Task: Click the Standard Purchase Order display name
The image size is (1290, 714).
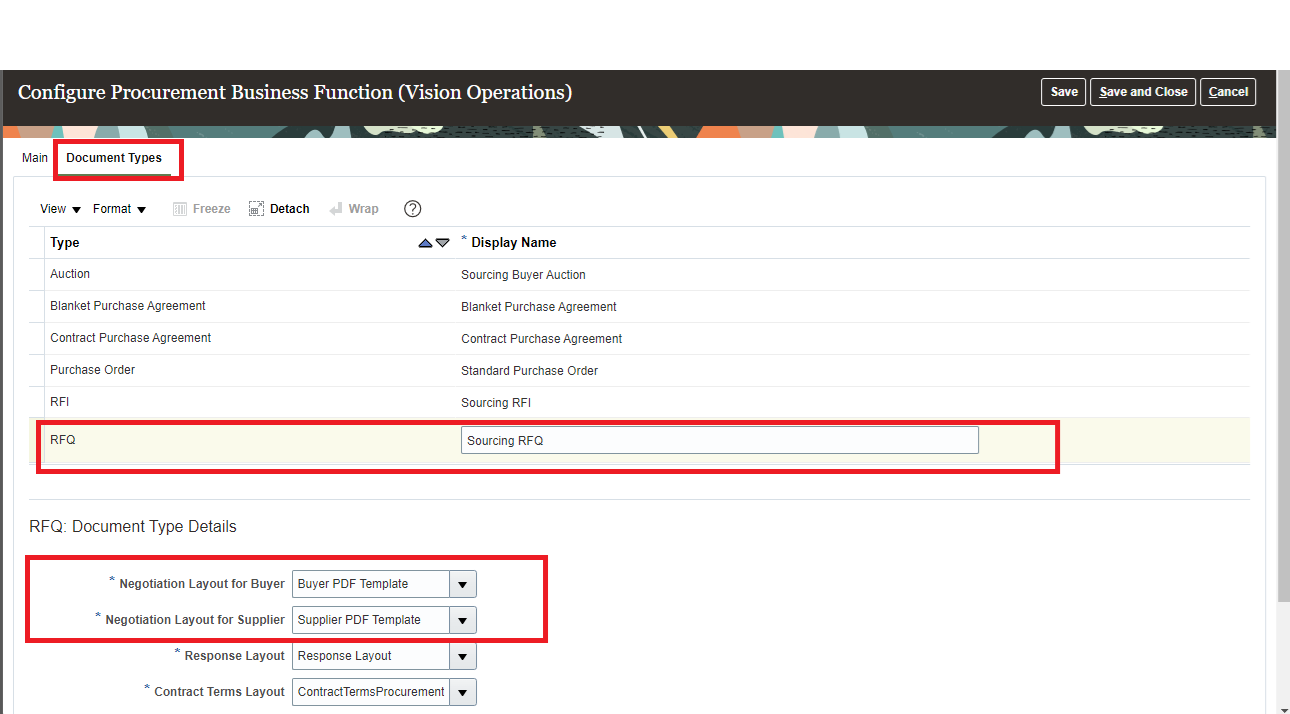Action: click(529, 371)
